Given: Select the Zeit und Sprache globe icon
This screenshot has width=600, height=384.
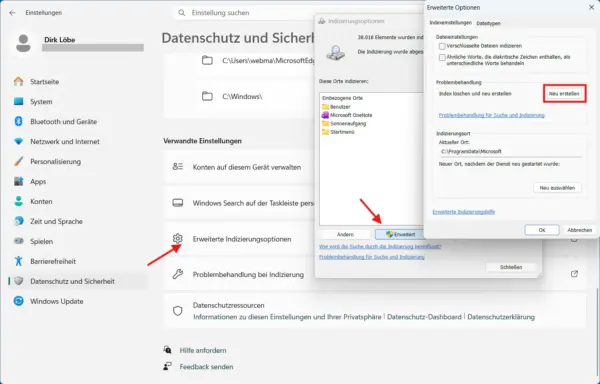Looking at the screenshot, I should coord(18,221).
